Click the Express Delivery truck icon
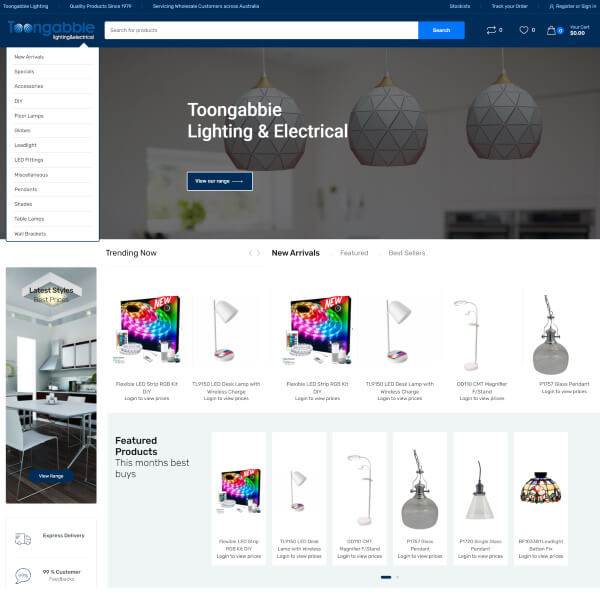The image size is (600, 600). pos(23,539)
